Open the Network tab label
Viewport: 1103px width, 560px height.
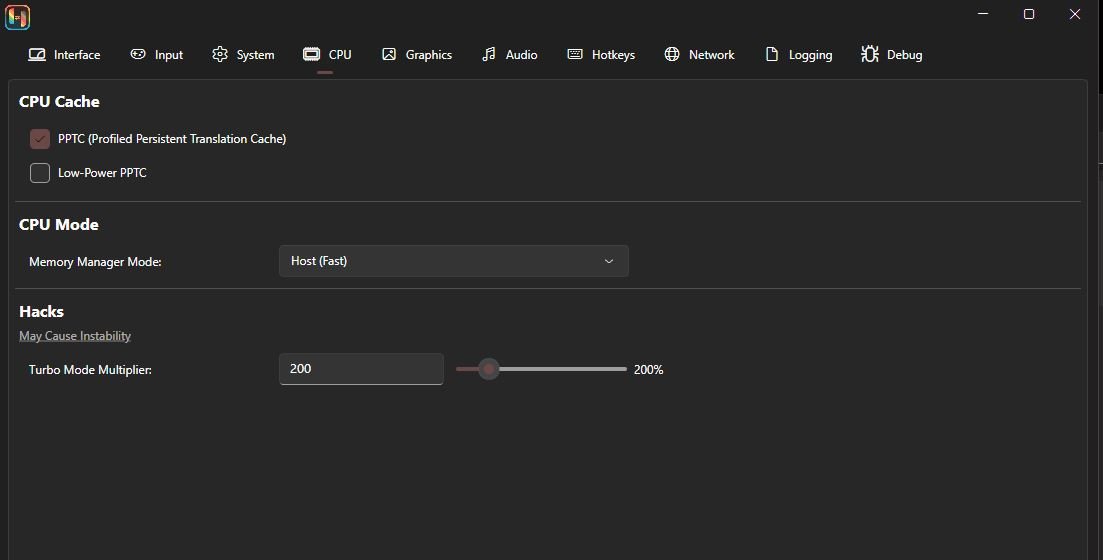click(711, 55)
